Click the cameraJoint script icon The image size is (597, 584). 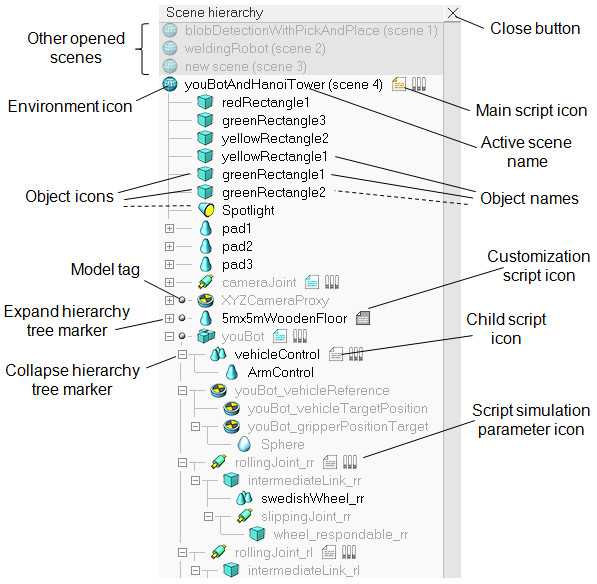pyautogui.click(x=312, y=282)
